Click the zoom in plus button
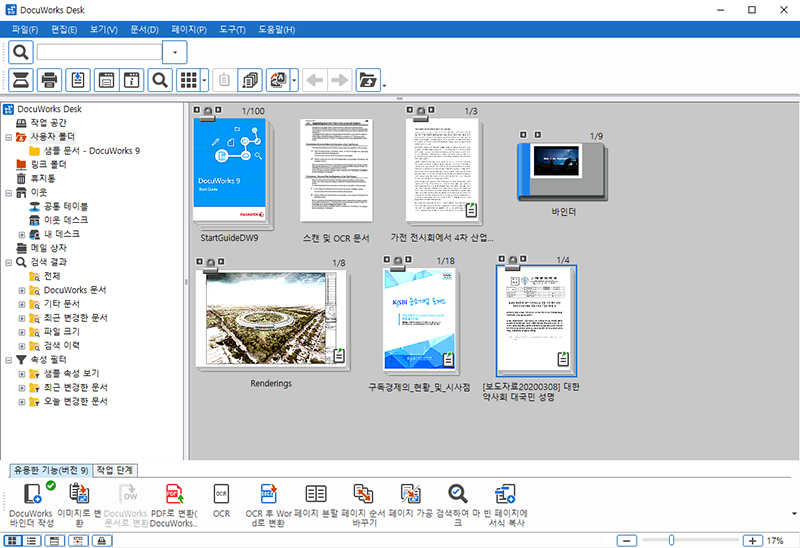This screenshot has height=548, width=800. pyautogui.click(x=753, y=540)
